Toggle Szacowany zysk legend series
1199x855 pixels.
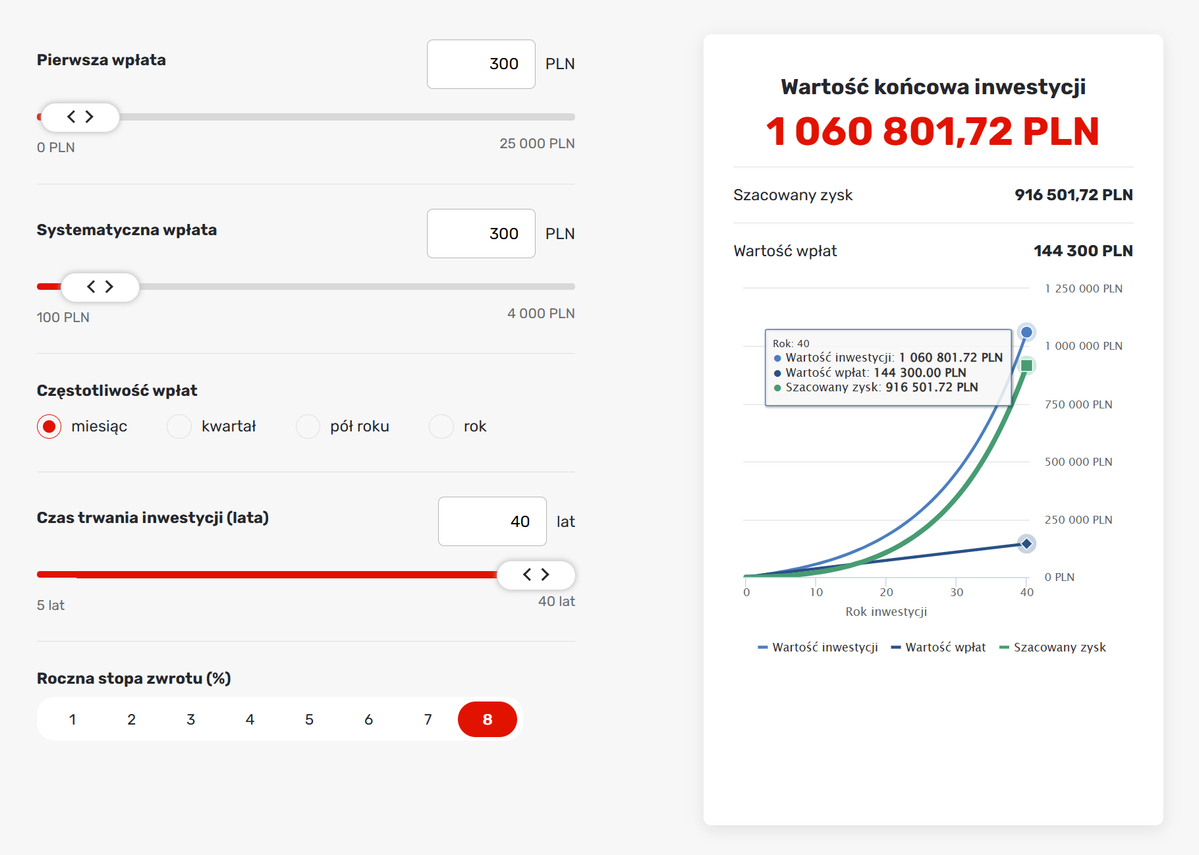1053,648
